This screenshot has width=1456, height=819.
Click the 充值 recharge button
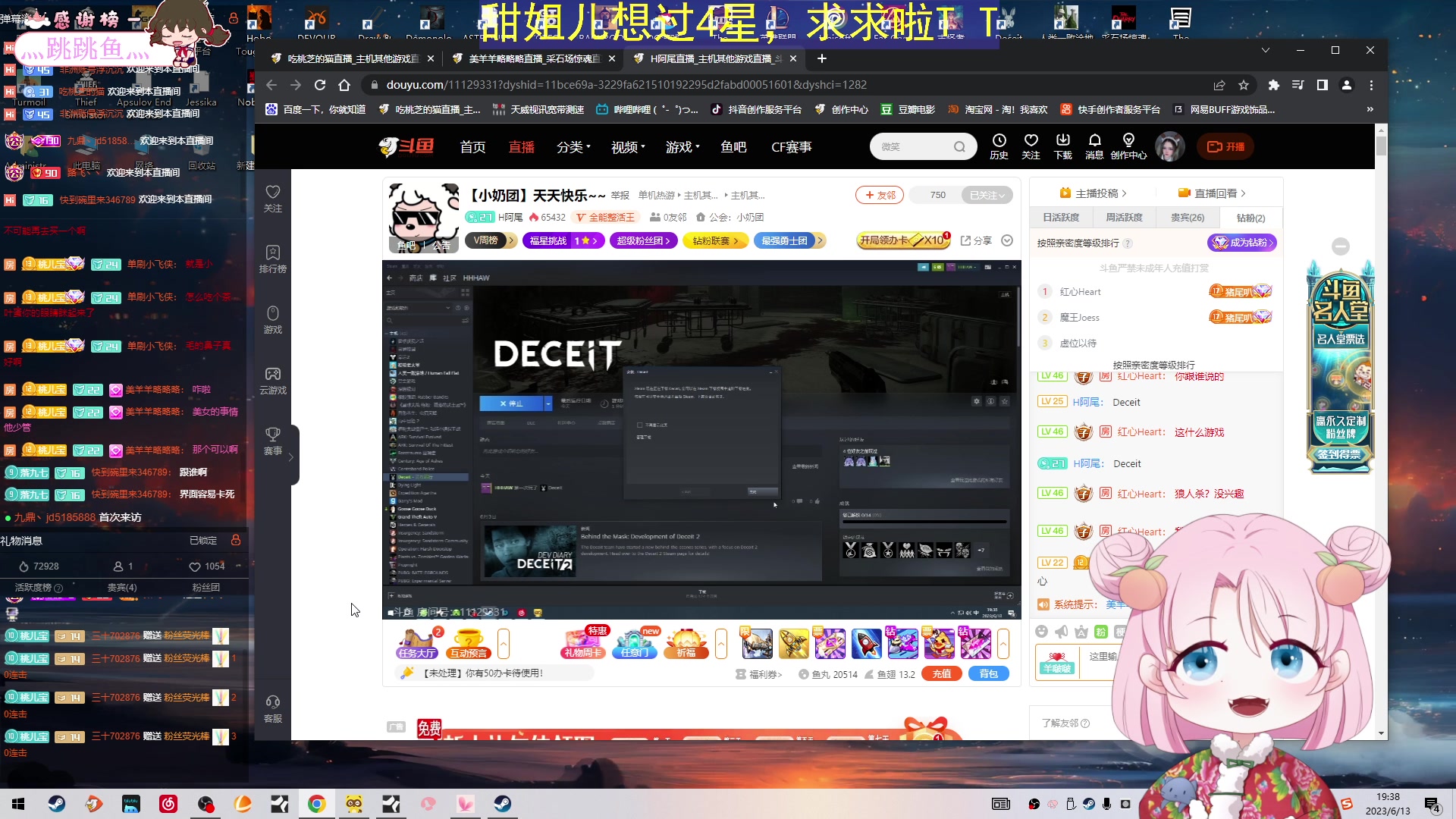[x=941, y=673]
